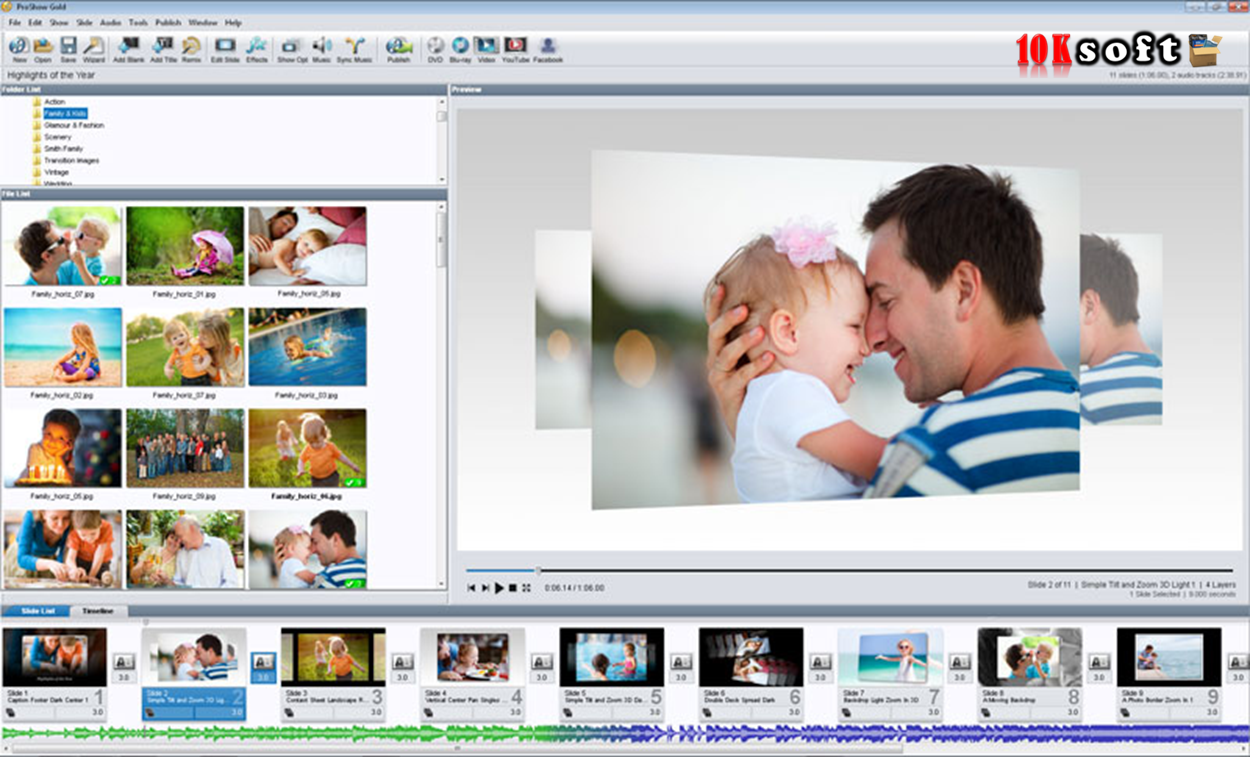
Task: Select thumbnail Family_horiz_03.jpg
Action: [x=308, y=347]
